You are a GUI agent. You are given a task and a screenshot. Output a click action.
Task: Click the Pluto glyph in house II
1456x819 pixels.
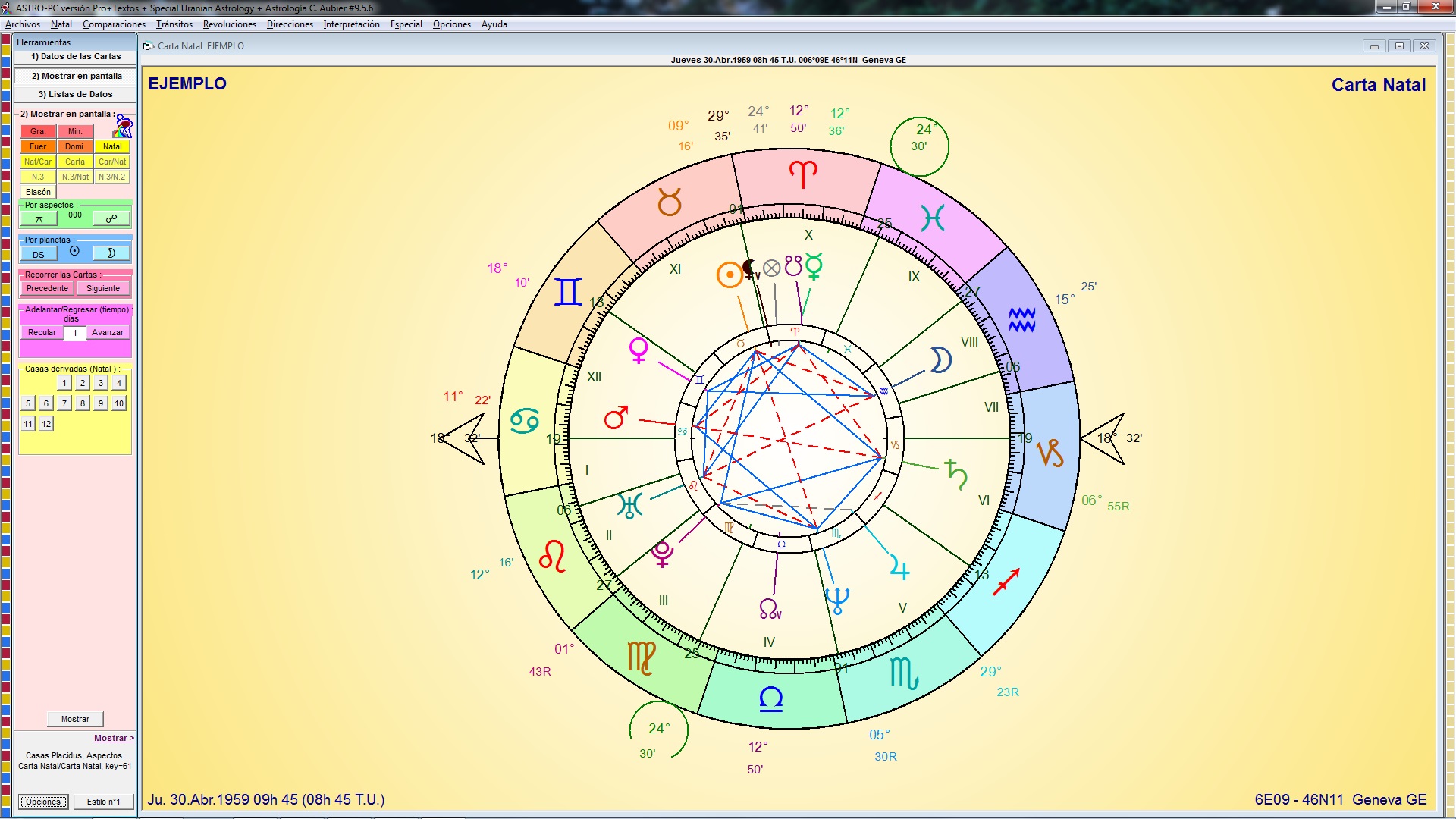coord(662,554)
